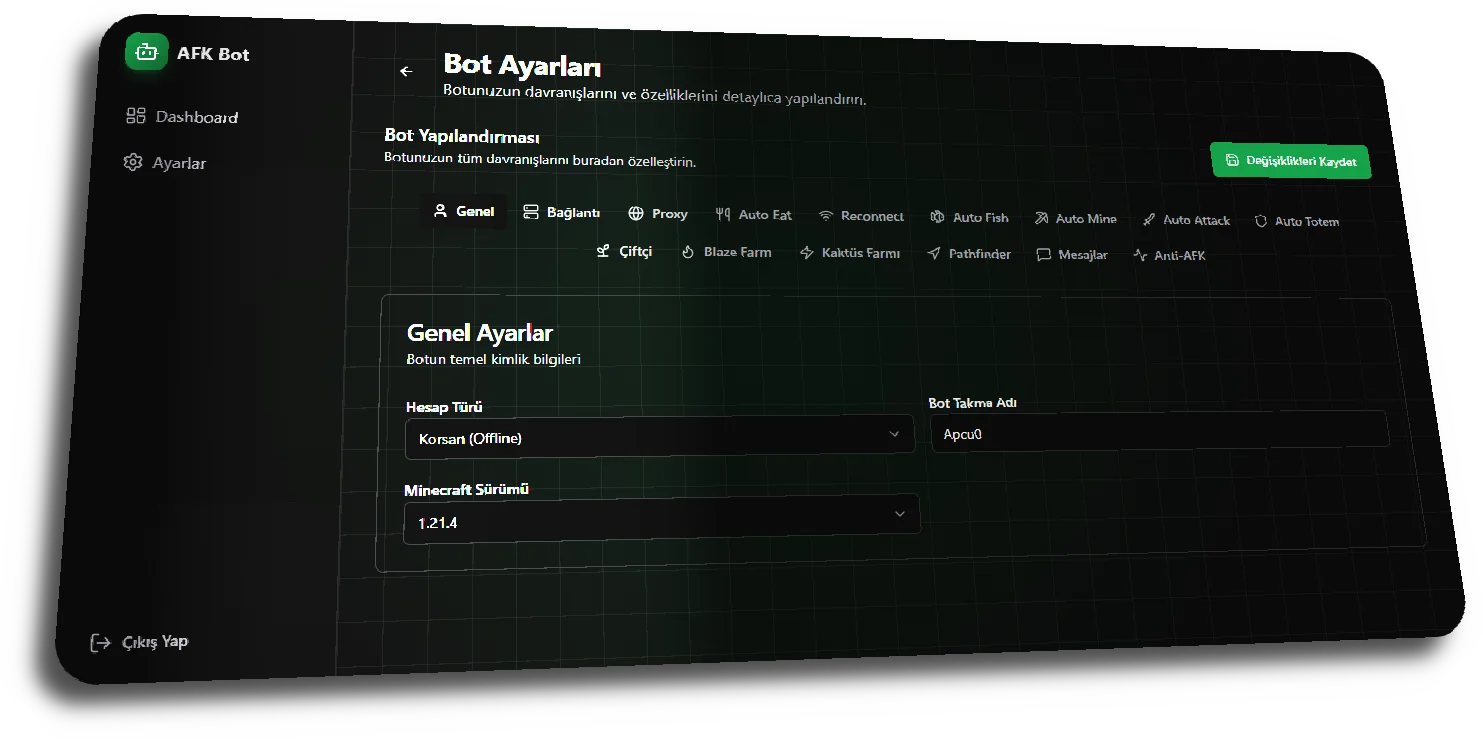Switch to the Genel tab
The height and width of the screenshot is (739, 1483).
[465, 211]
